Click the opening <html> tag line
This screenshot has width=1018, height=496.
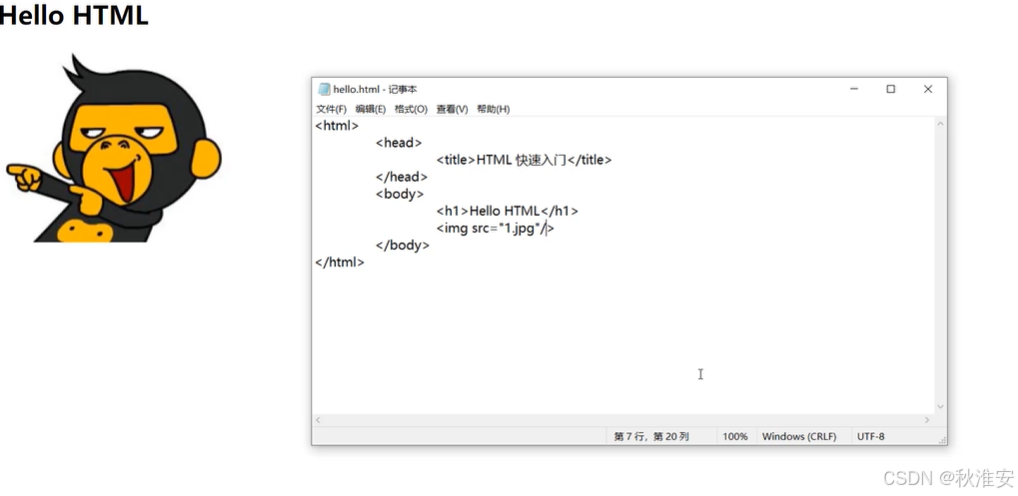[337, 126]
